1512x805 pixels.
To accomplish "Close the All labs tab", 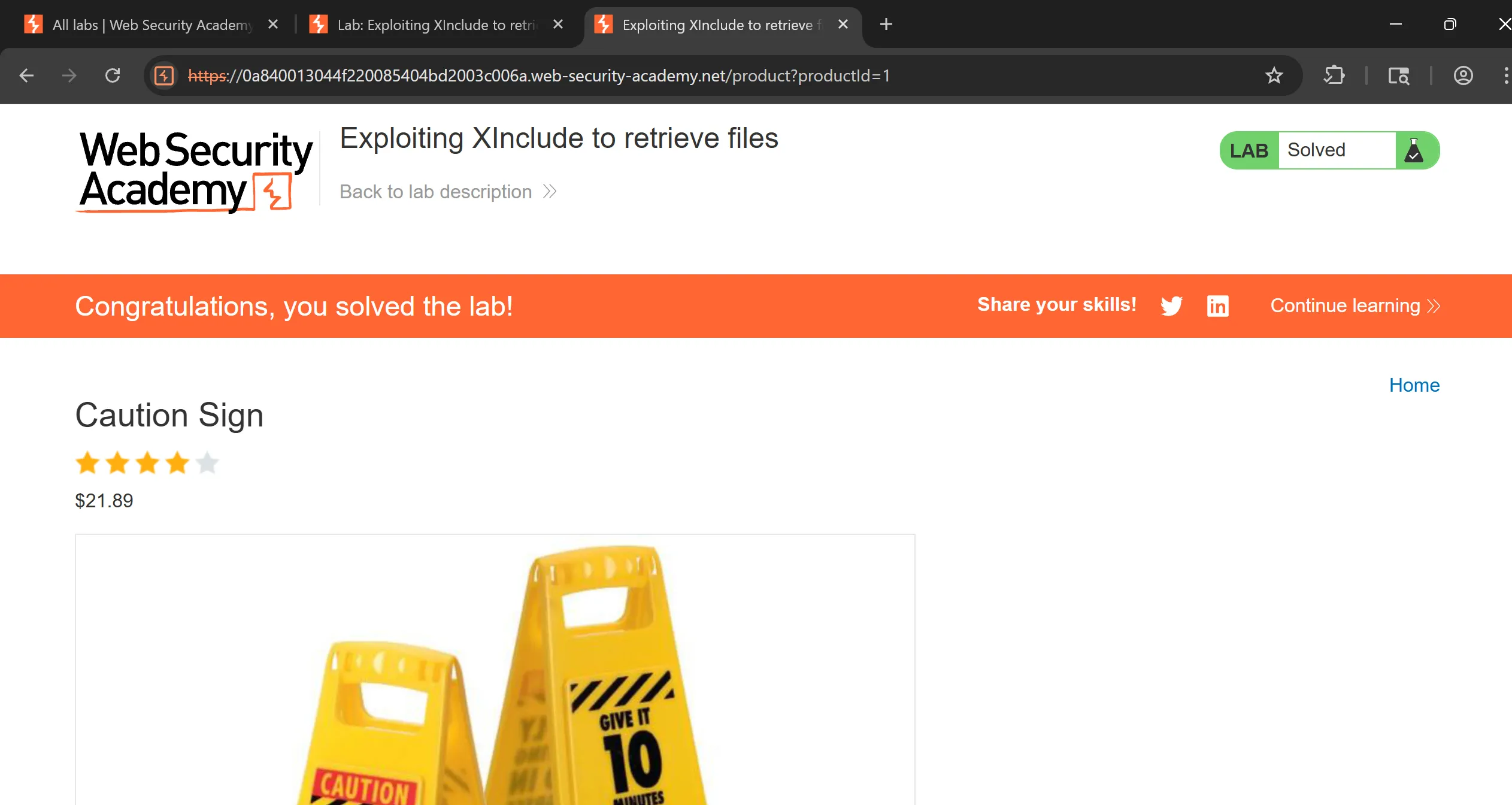I will (273, 25).
